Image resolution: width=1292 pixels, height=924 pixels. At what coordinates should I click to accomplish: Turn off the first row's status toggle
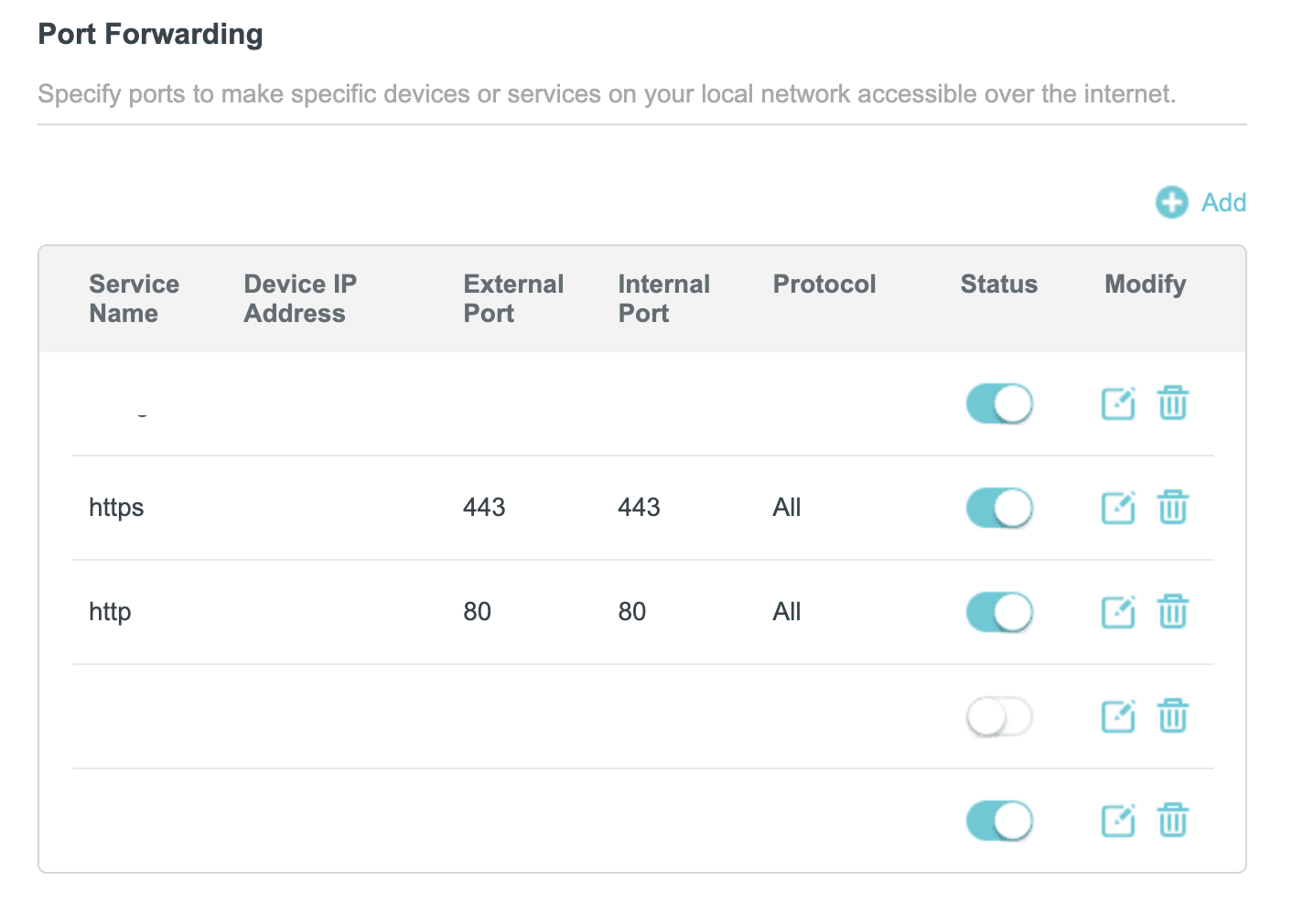pyautogui.click(x=999, y=403)
